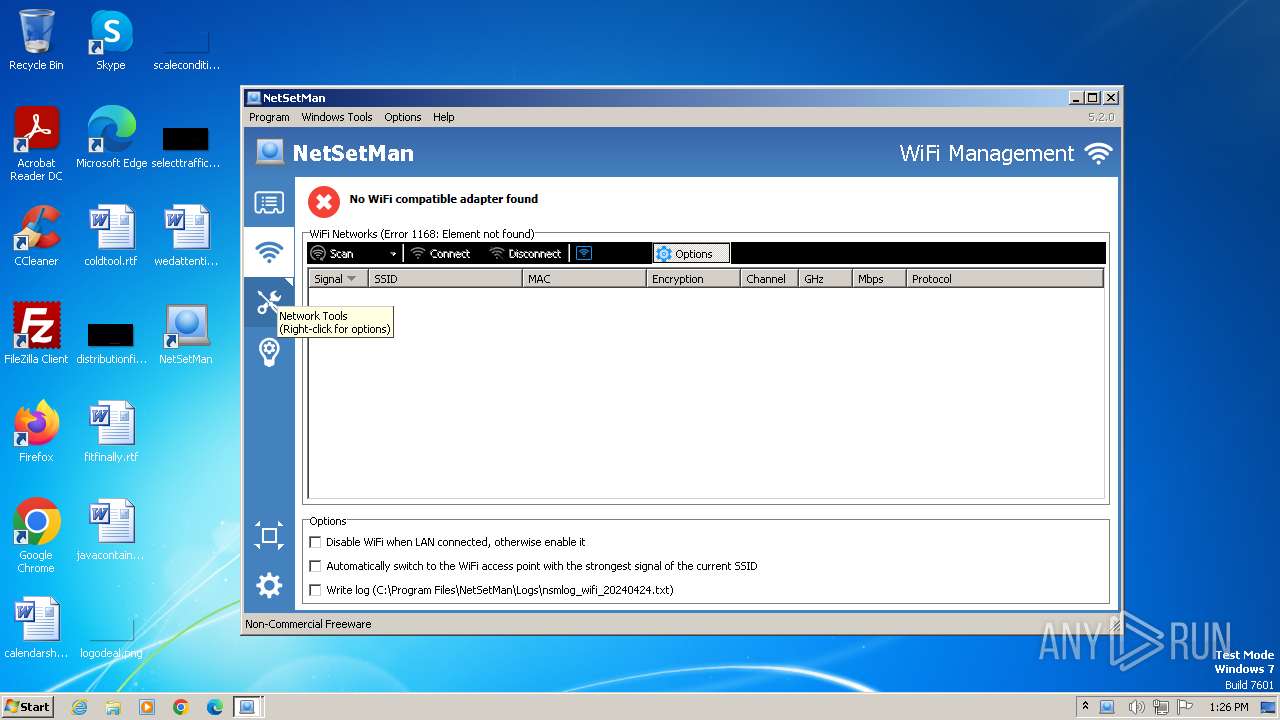Viewport: 1280px width, 720px height.
Task: Open the Windows Tools menu
Action: [337, 117]
